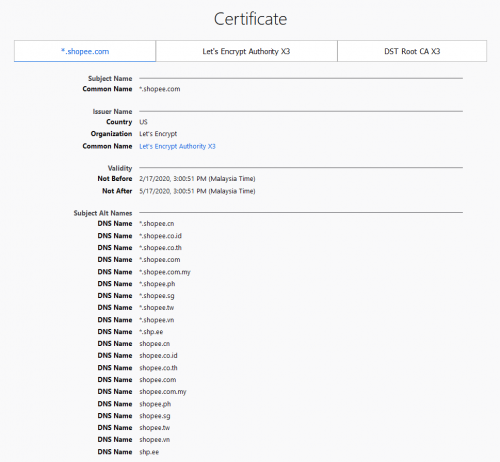Image resolution: width=500 pixels, height=462 pixels.
Task: Follow the Let's Encrypt Authority X3 link
Action: (177, 146)
